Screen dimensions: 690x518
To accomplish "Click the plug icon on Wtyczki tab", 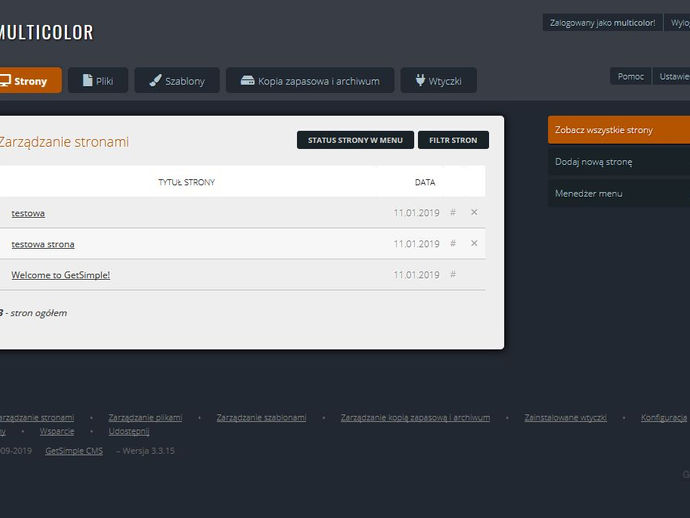I will click(421, 80).
